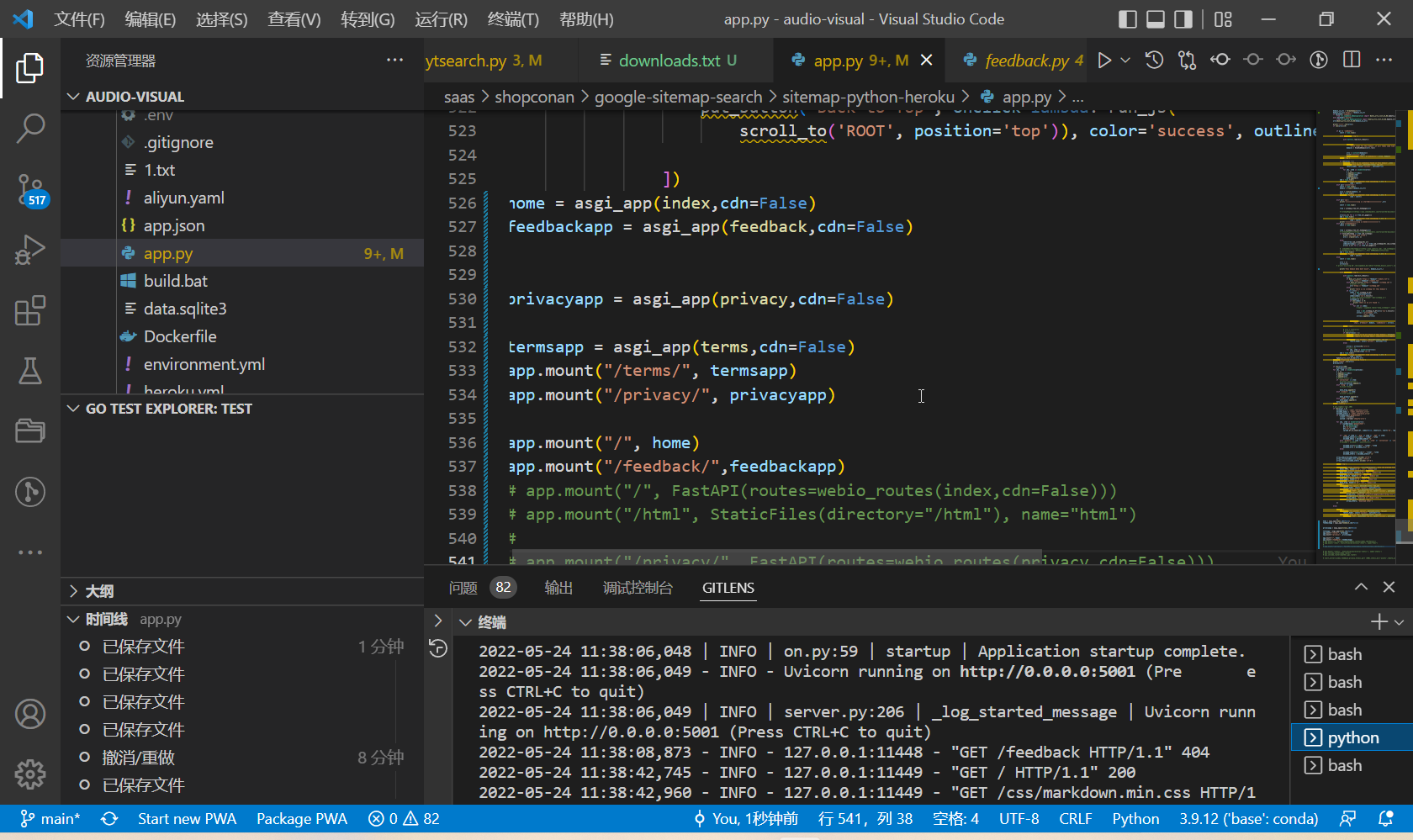Create a new terminal with plus
Screen dimensions: 1413x840
pyautogui.click(x=1379, y=622)
